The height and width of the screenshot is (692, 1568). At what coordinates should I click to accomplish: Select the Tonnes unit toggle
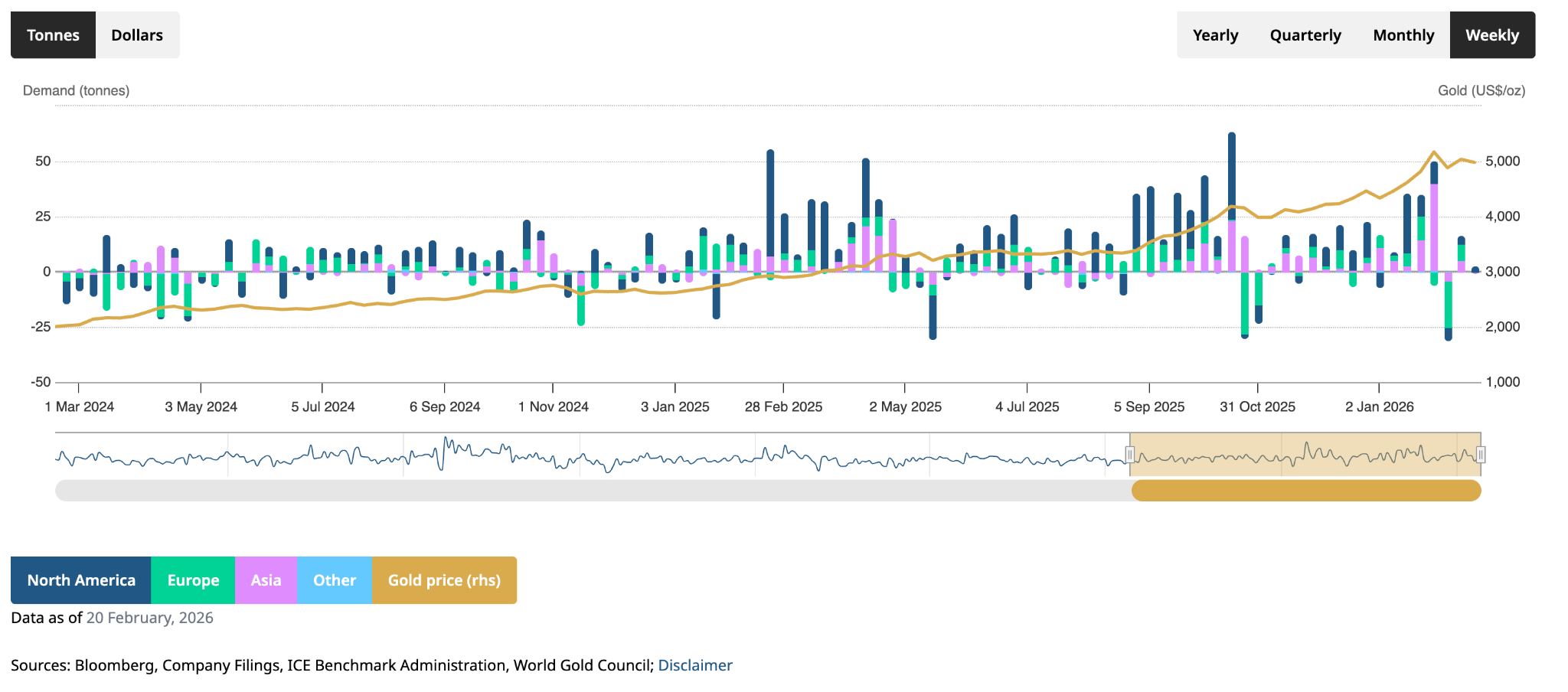click(53, 34)
